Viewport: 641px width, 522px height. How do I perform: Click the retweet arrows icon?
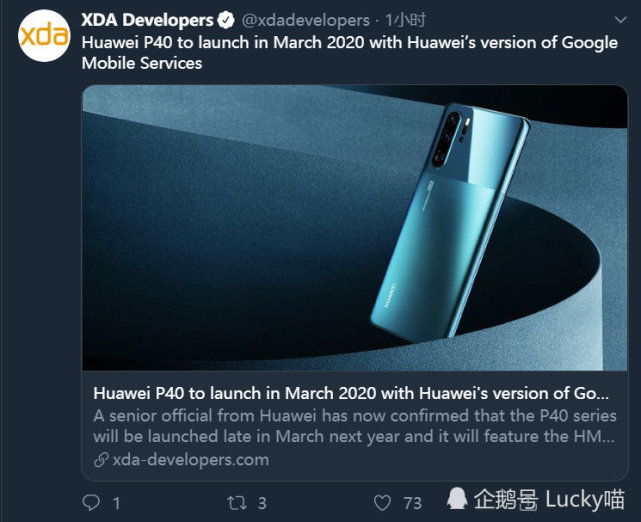pos(237,503)
